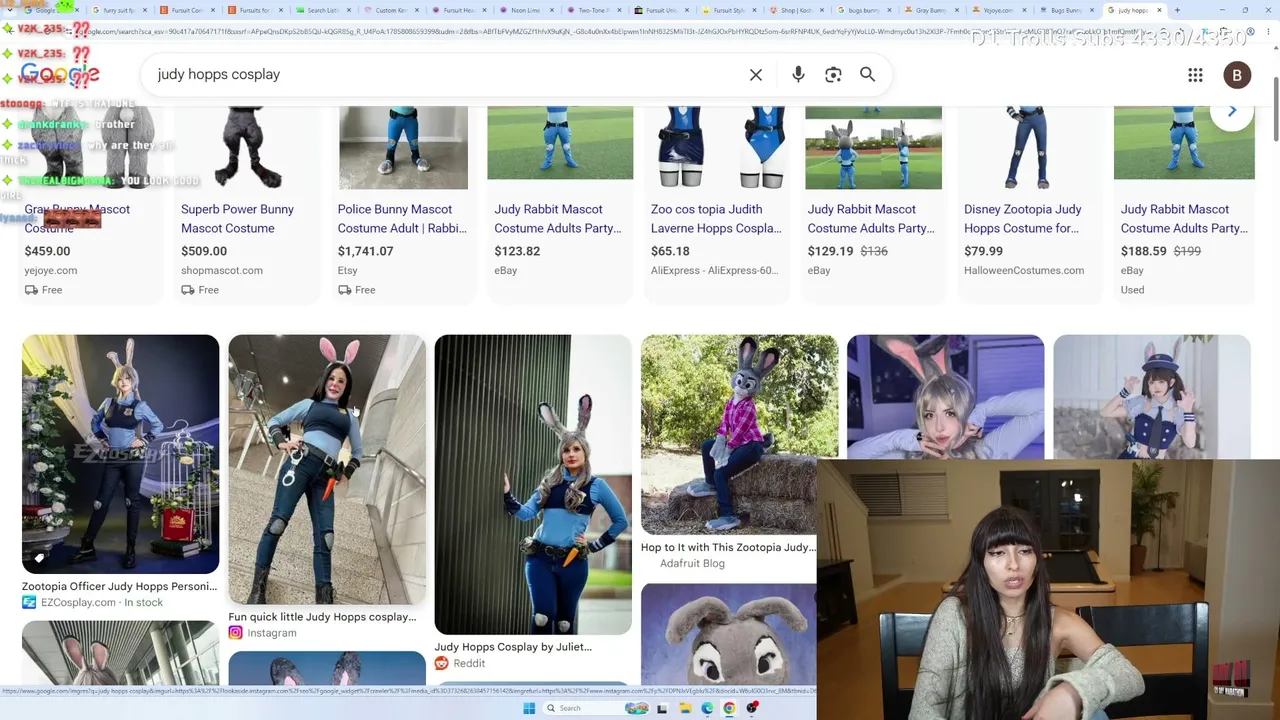This screenshot has width=1280, height=720.
Task: Open a new browser tab
Action: click(1177, 10)
